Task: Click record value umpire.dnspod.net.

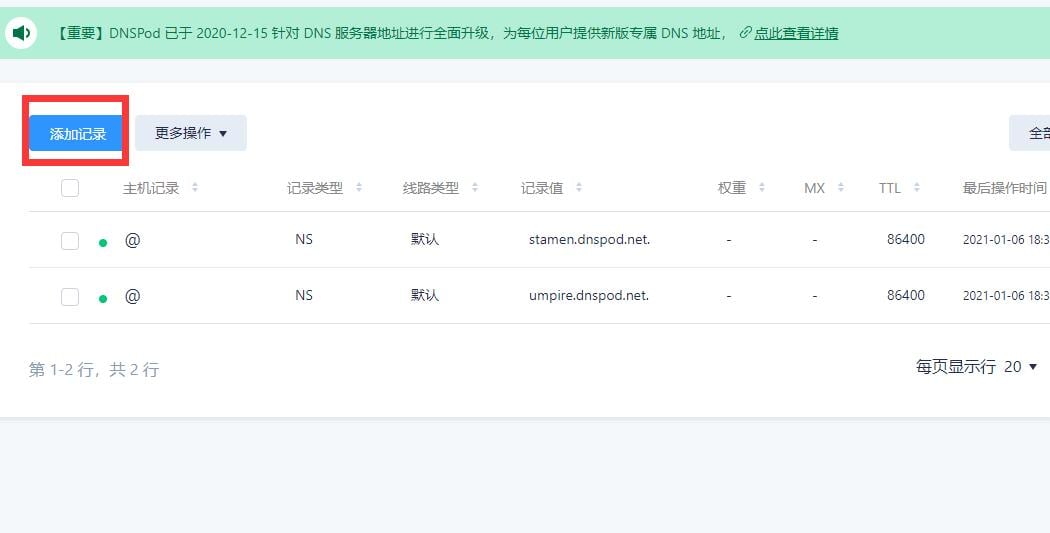Action: pos(589,295)
